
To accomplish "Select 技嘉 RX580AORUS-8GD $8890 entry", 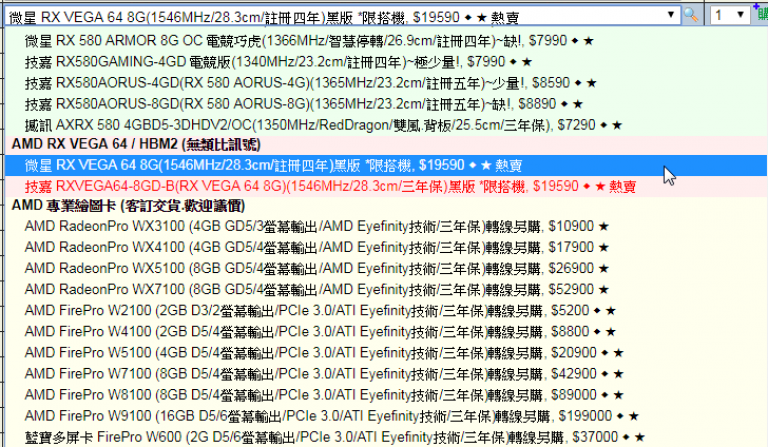I will 386,104.
